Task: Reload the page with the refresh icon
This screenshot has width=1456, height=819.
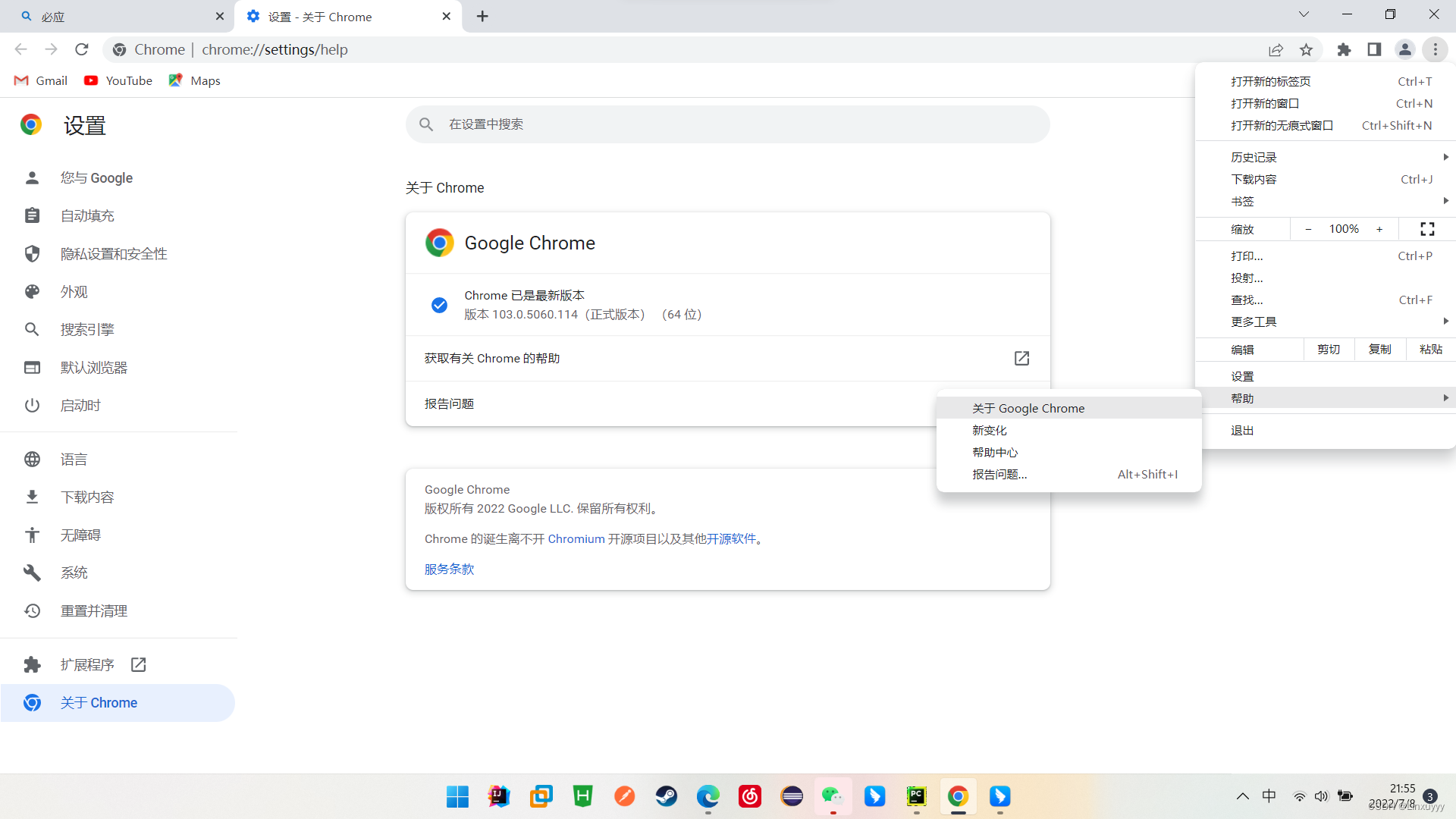Action: tap(82, 49)
